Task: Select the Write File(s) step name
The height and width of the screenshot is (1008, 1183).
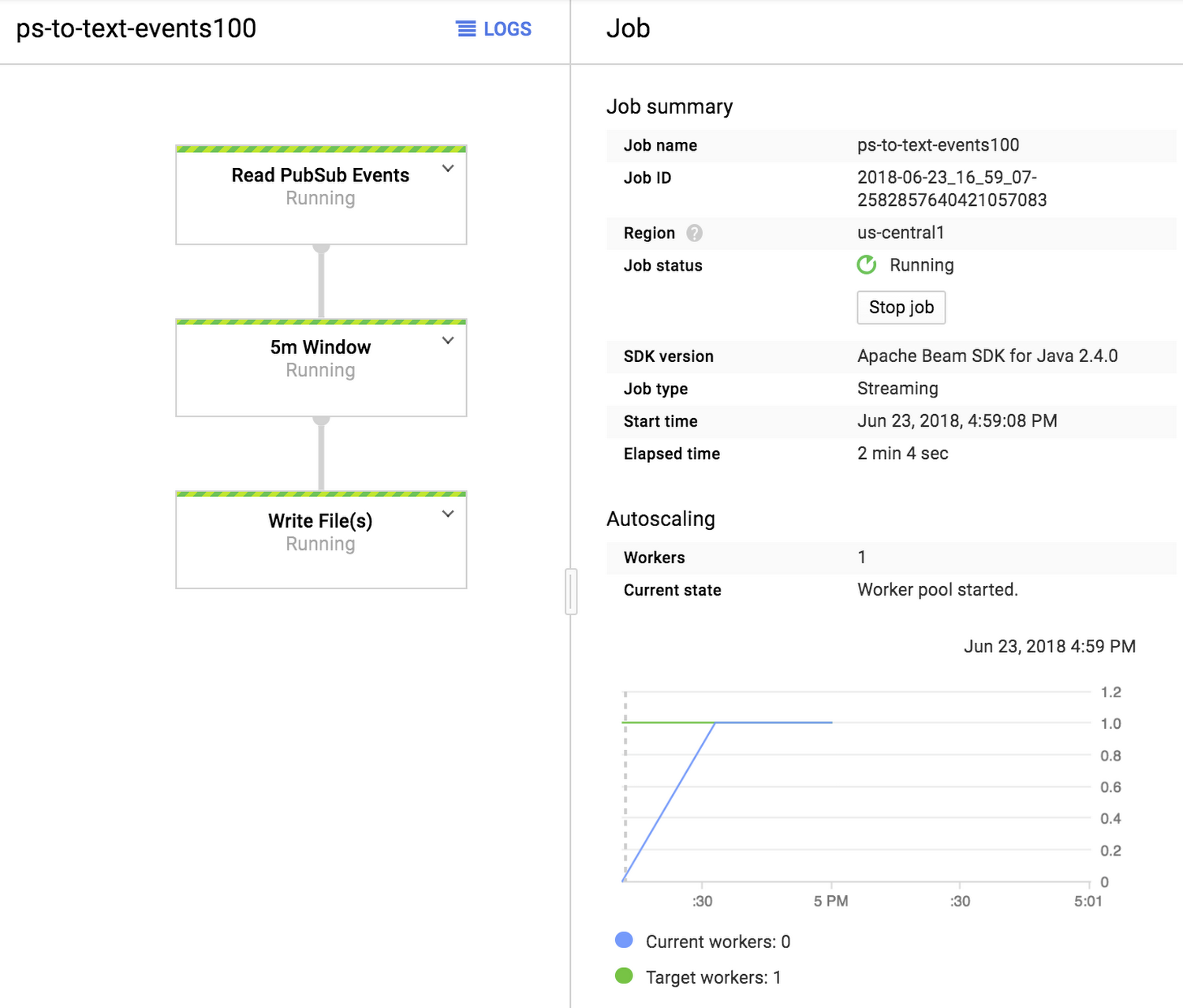Action: pyautogui.click(x=320, y=521)
